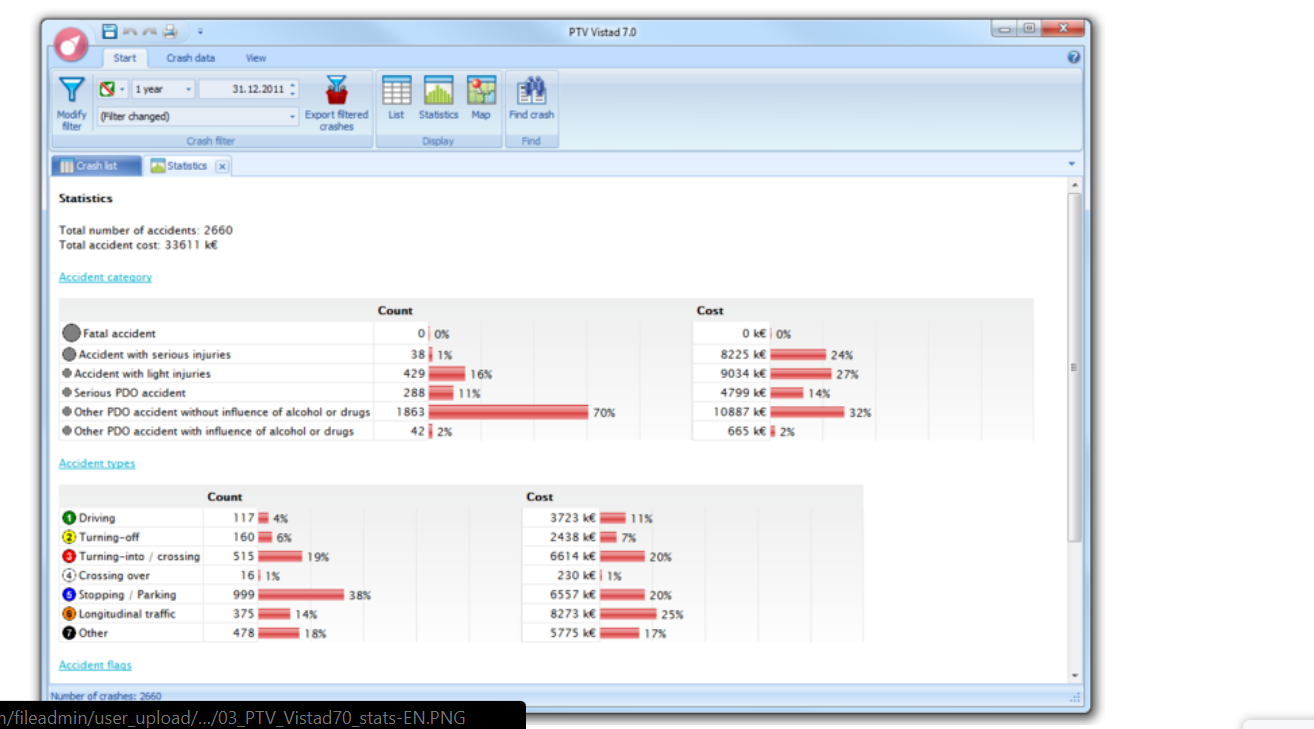Decrease the date with the down stepper

click(x=292, y=94)
